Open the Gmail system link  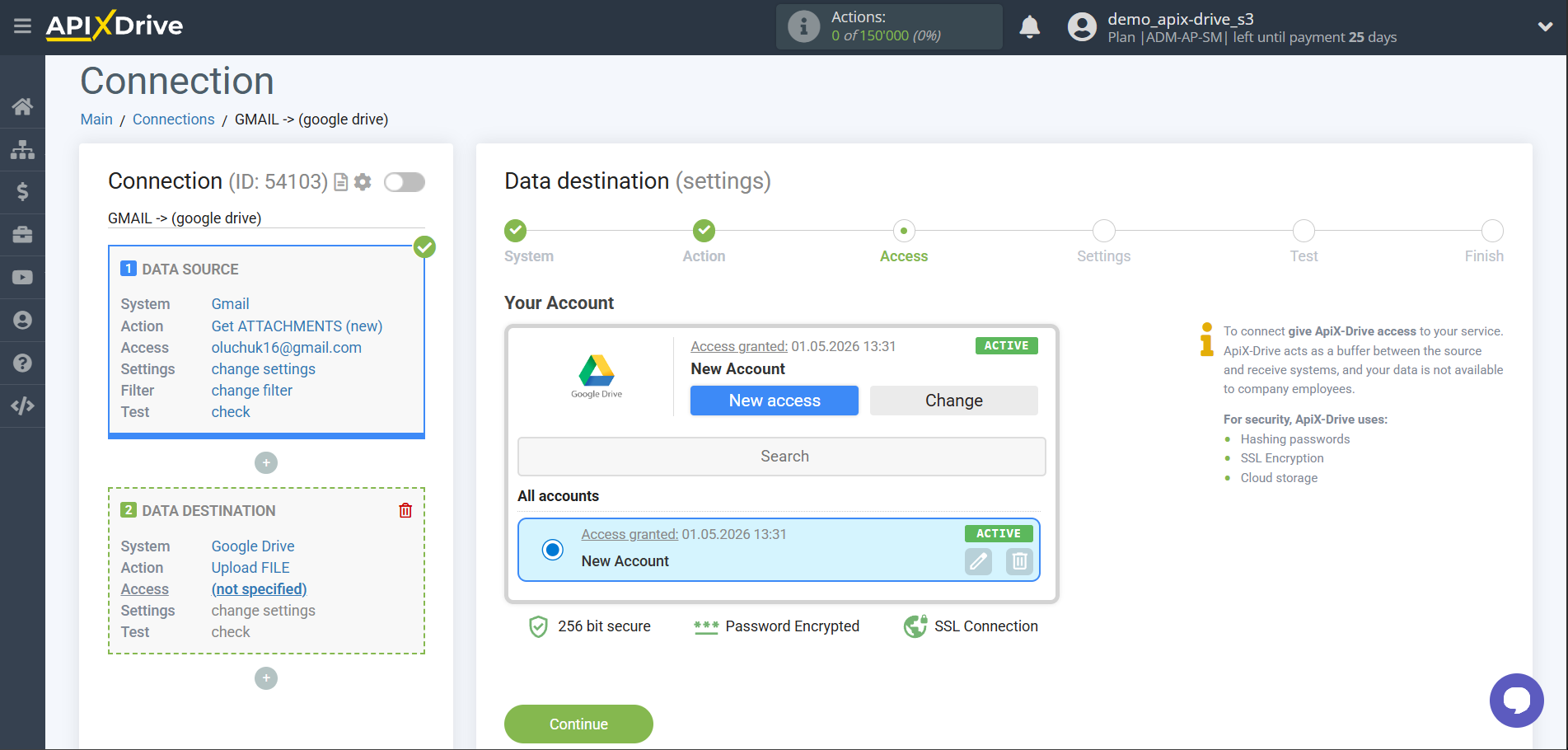point(230,304)
